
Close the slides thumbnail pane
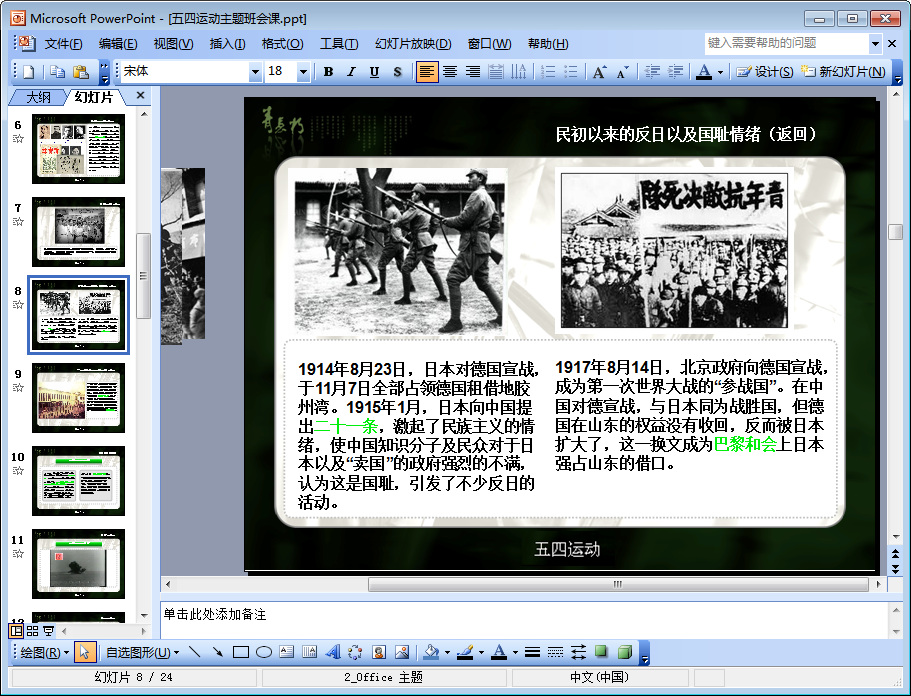140,95
